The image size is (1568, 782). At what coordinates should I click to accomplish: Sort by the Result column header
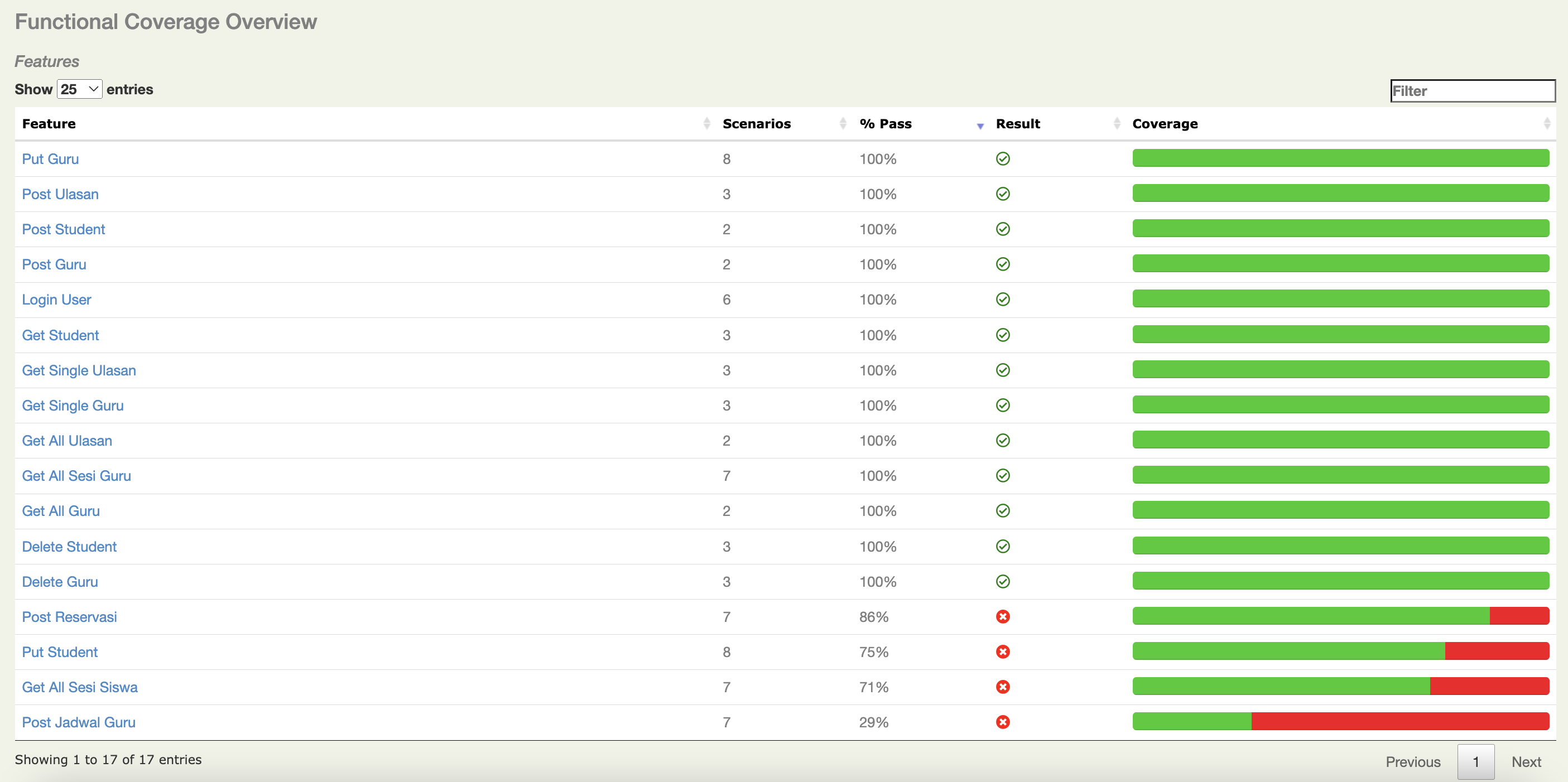tap(1018, 123)
